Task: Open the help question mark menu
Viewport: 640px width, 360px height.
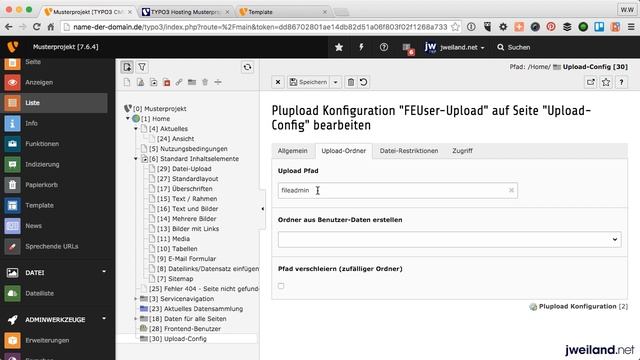Action: click(x=384, y=47)
